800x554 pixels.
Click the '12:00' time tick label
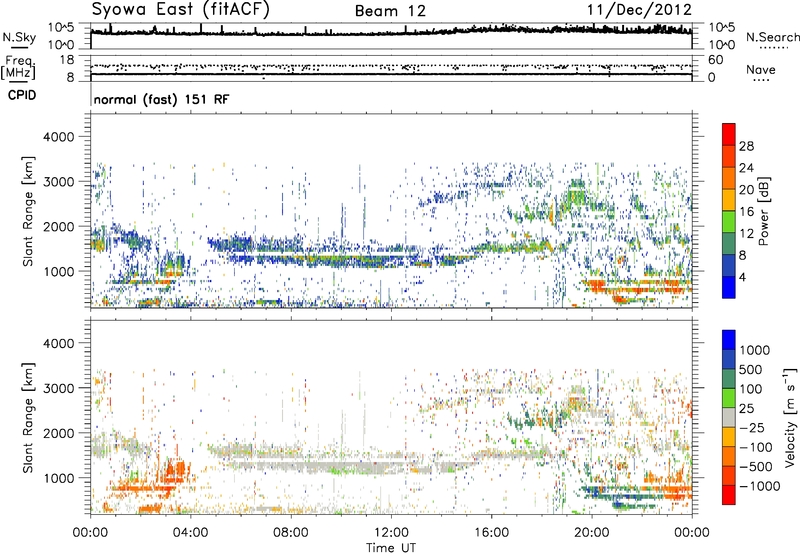click(x=391, y=533)
